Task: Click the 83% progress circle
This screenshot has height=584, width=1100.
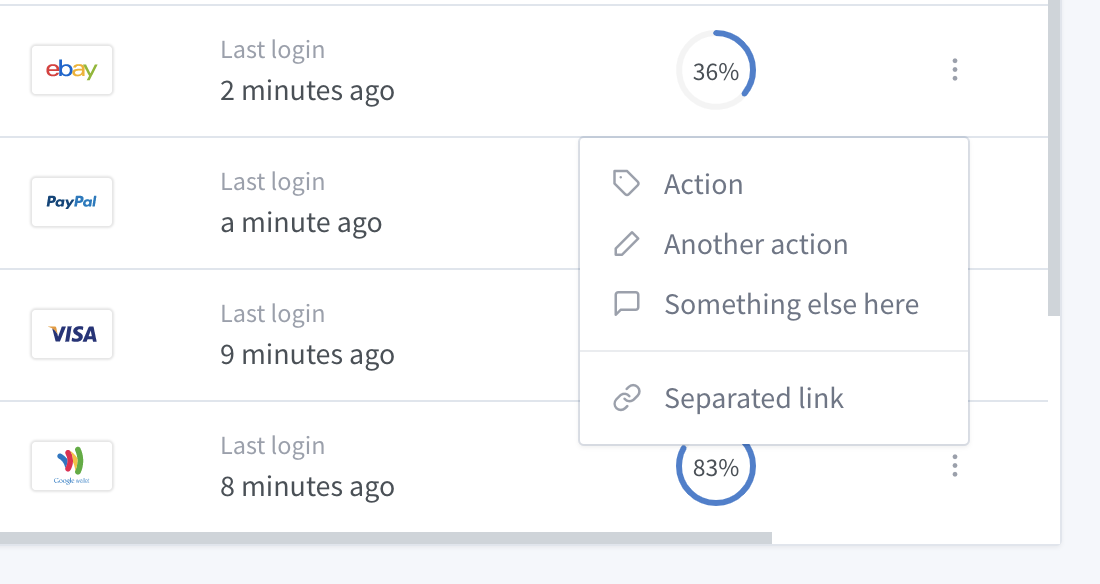Action: [715, 465]
